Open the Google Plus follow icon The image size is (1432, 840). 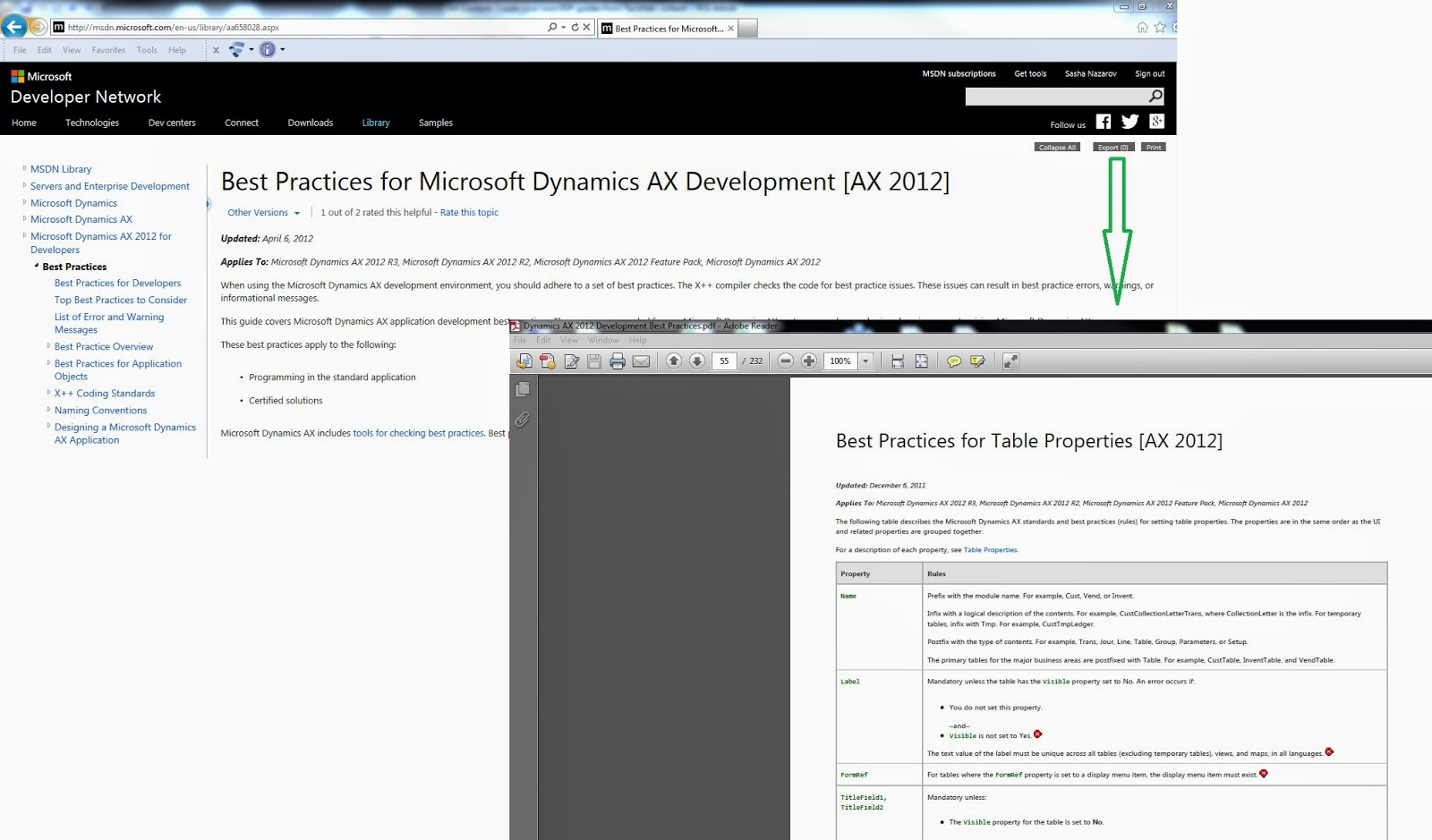(1157, 122)
